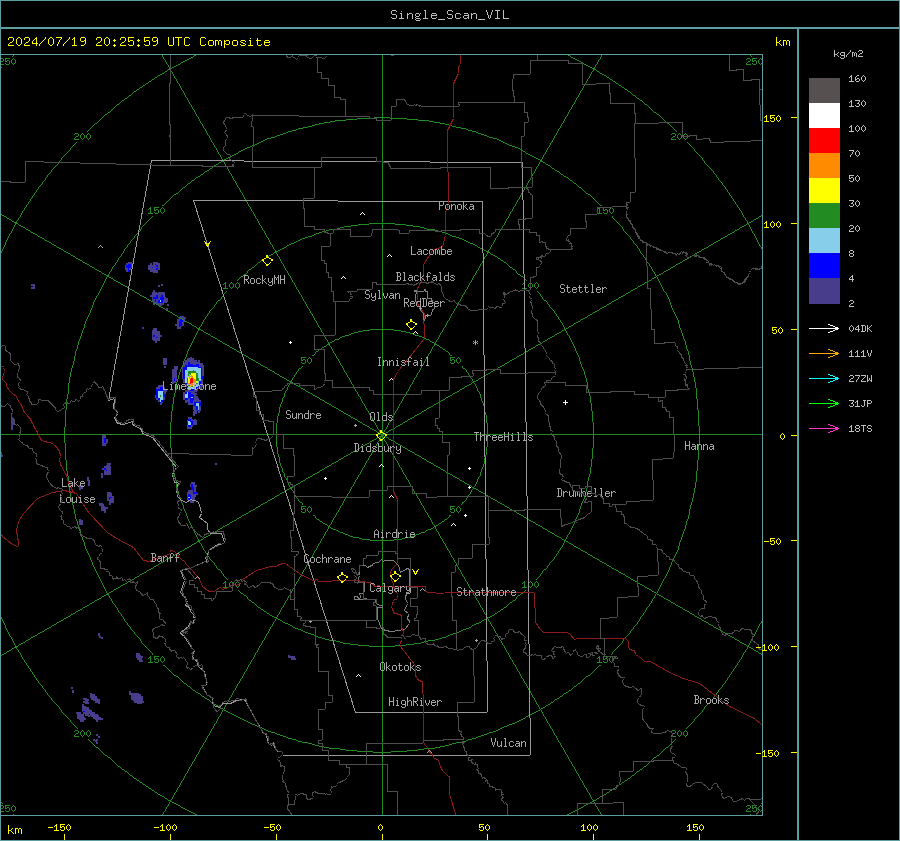Click the HighRiver label
Image resolution: width=900 pixels, height=841 pixels.
415,703
